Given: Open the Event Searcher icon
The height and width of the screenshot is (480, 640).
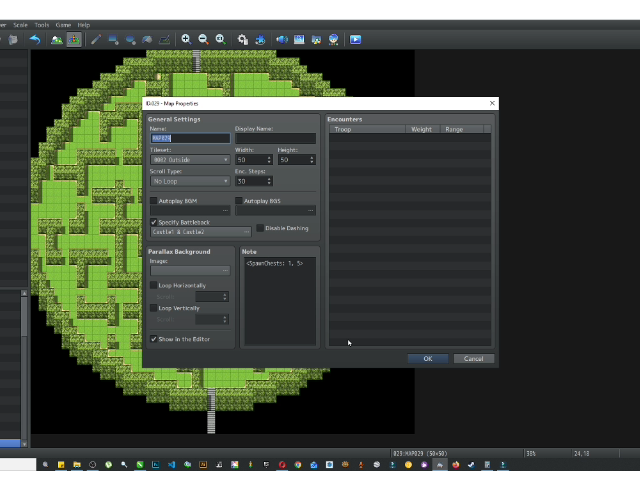Looking at the screenshot, I should 299,40.
